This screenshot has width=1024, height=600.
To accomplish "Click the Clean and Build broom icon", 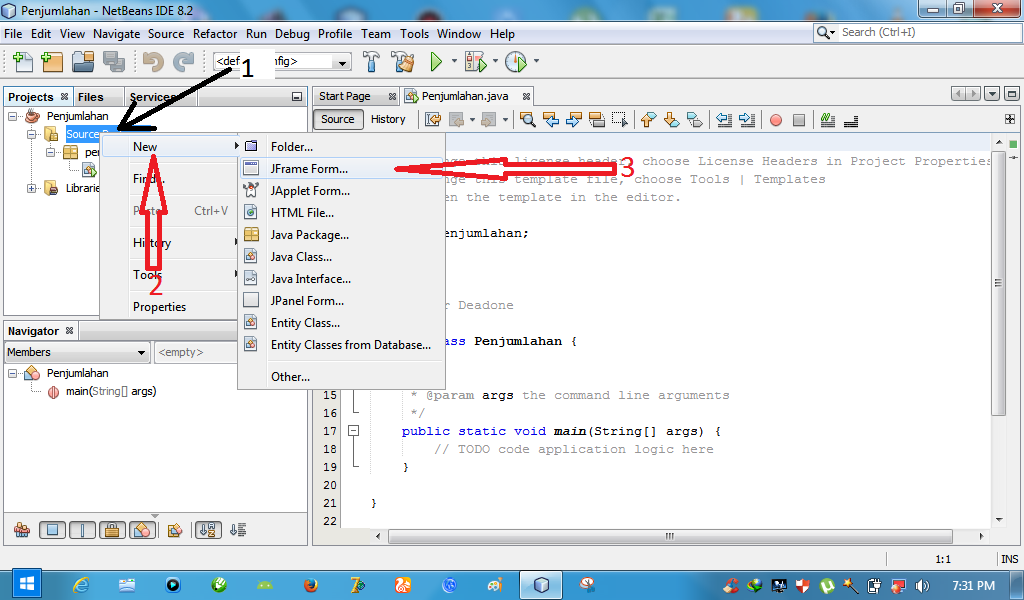I will click(403, 62).
